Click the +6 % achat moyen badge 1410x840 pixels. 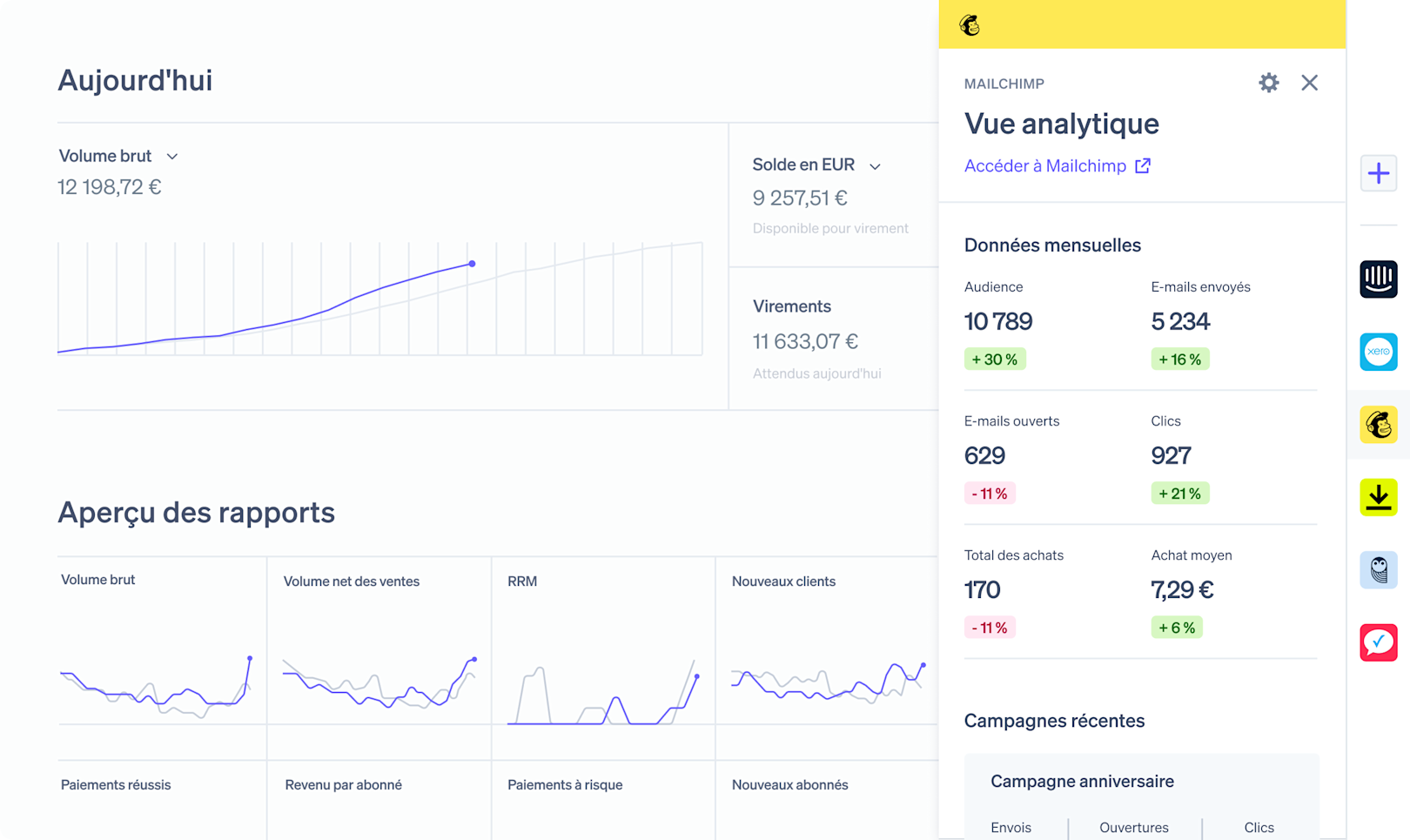[1177, 628]
